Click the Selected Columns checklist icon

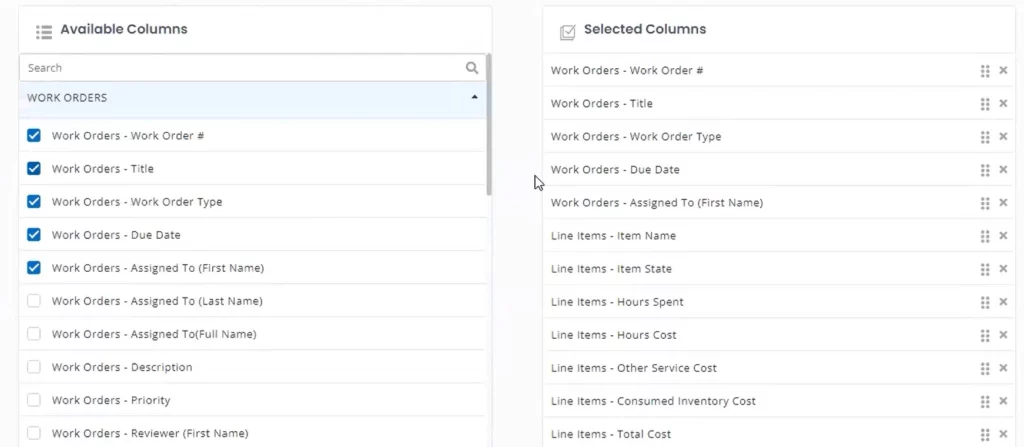[568, 33]
